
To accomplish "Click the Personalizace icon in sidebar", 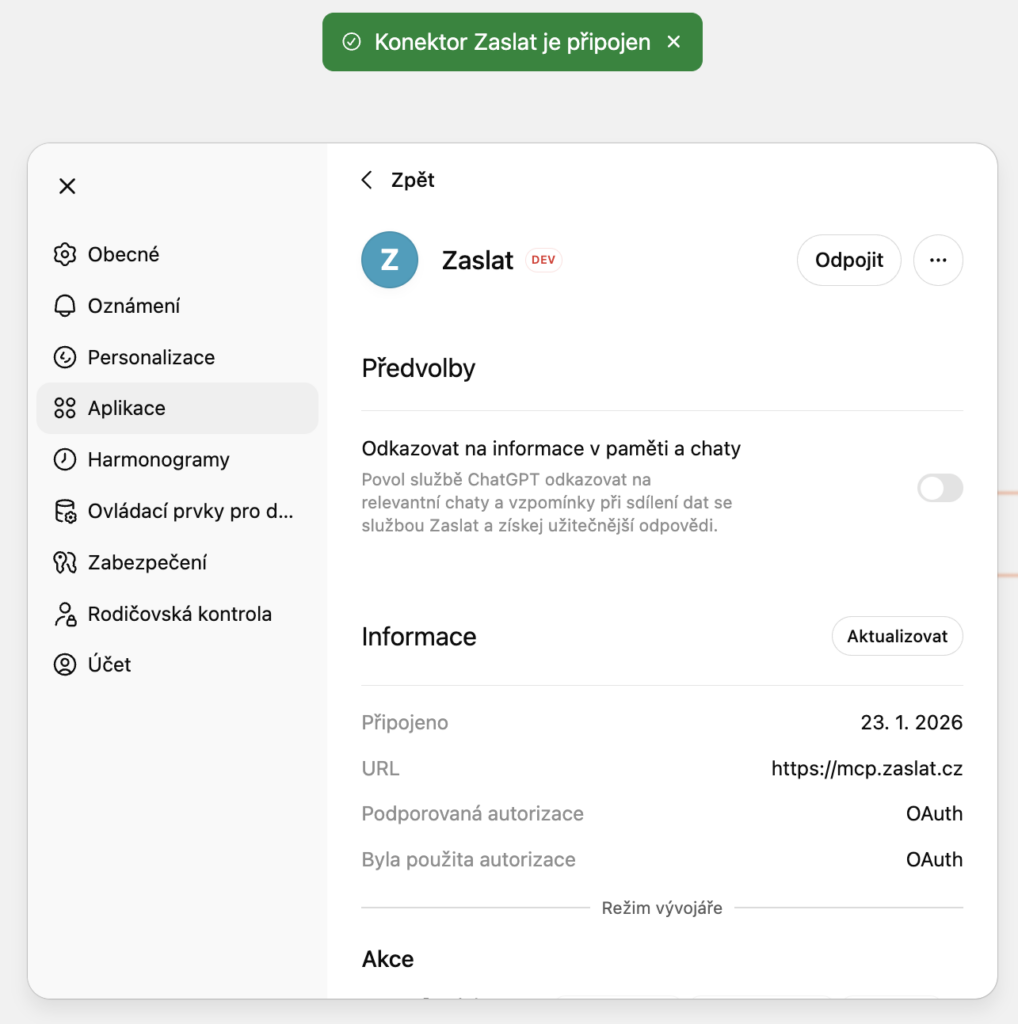I will coord(65,357).
